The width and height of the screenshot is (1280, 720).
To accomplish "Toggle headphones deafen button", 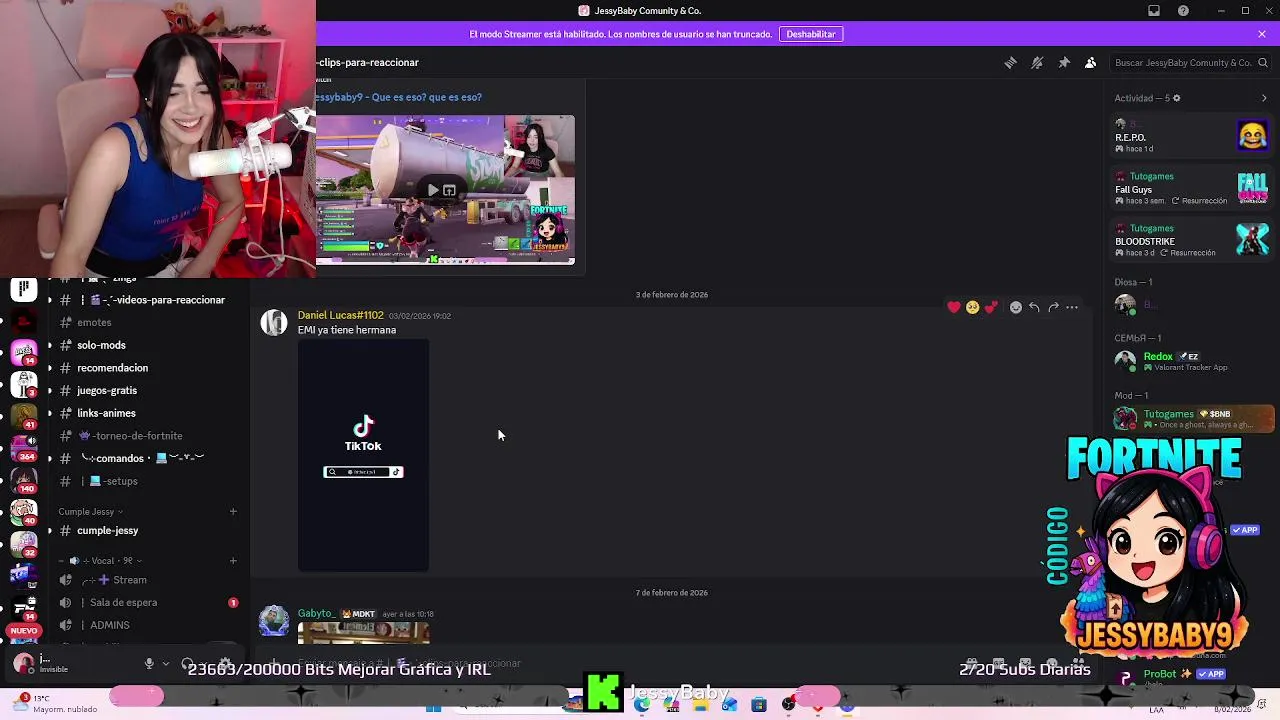I will (x=188, y=664).
